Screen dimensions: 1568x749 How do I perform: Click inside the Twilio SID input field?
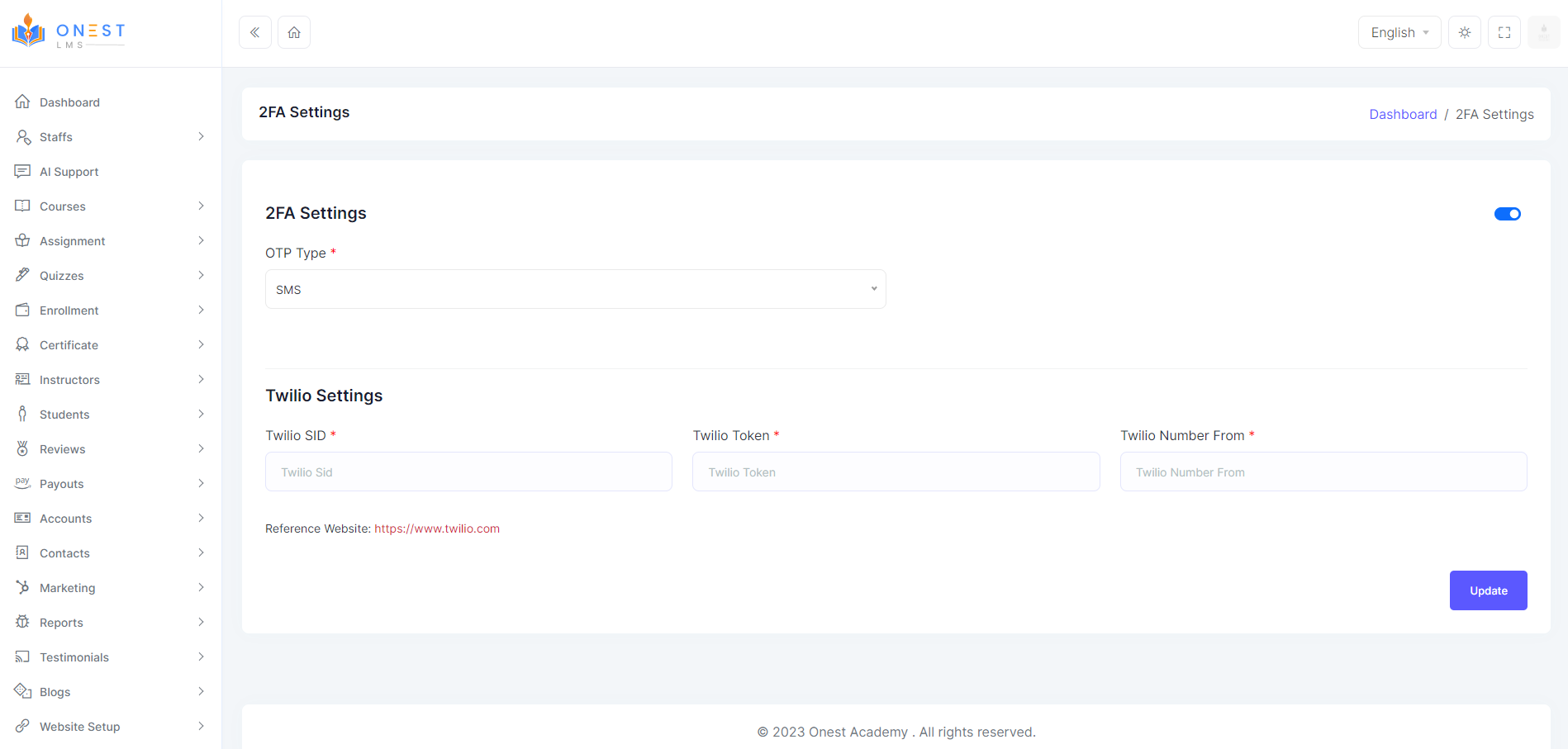click(x=468, y=472)
